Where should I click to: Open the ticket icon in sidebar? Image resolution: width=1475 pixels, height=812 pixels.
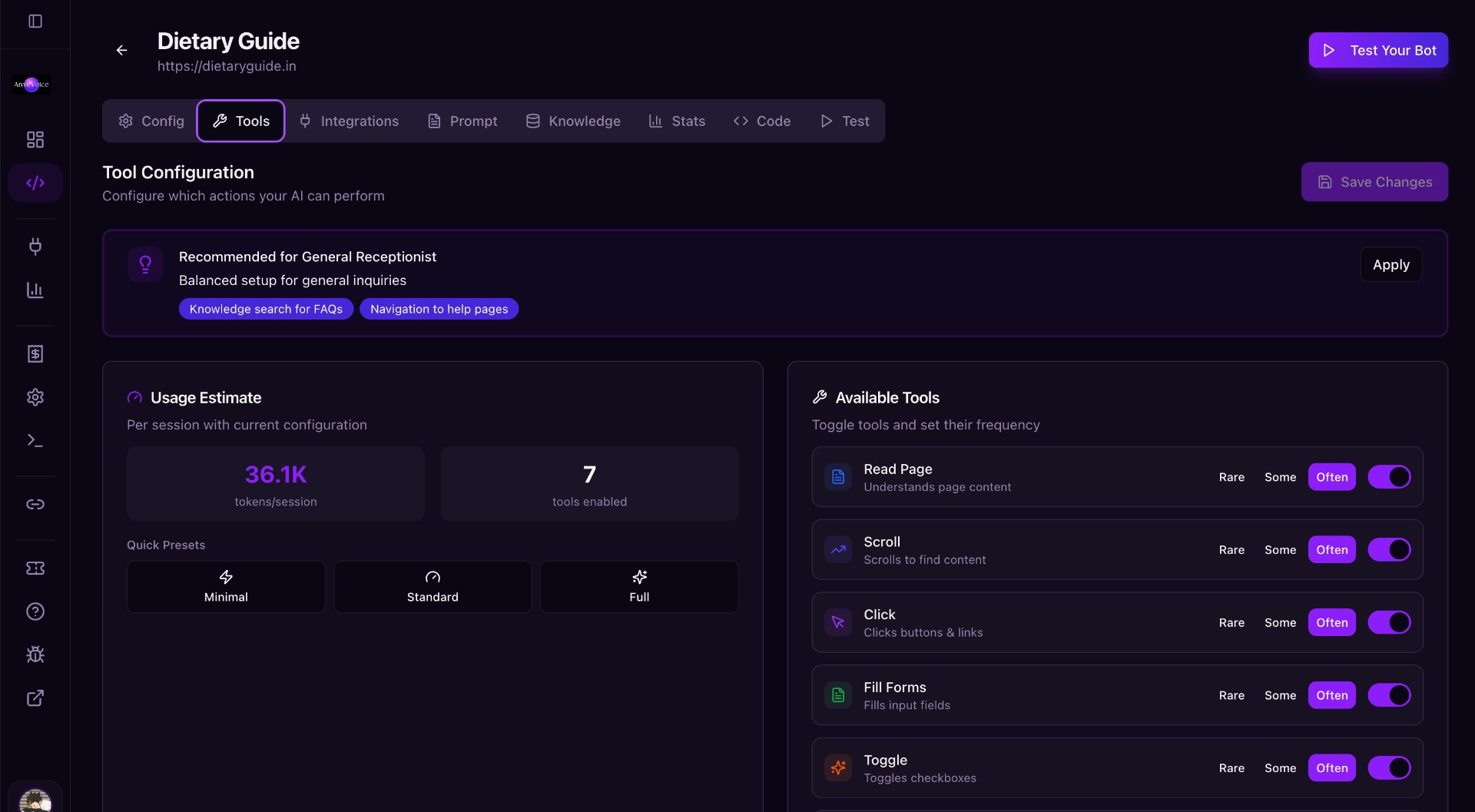click(x=35, y=568)
